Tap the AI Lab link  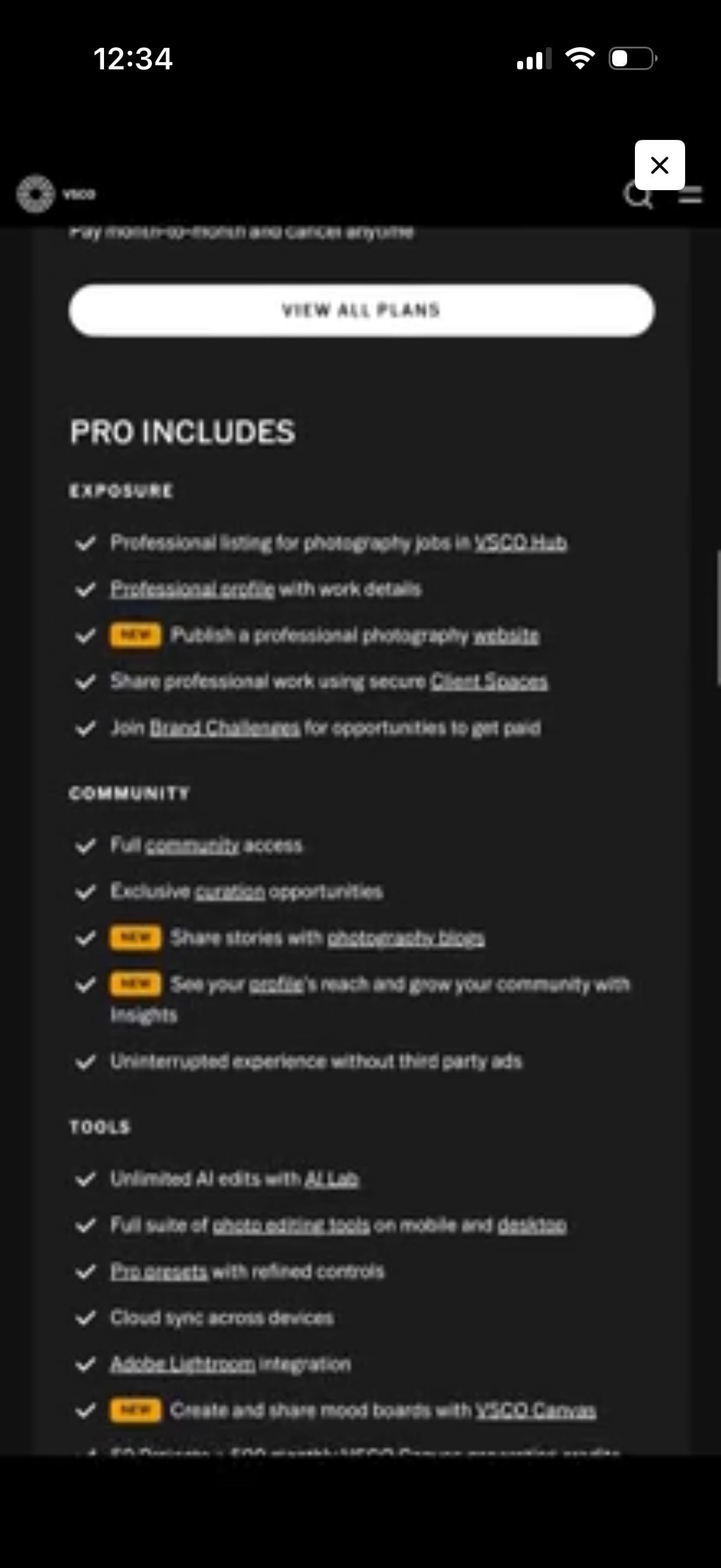point(332,1179)
